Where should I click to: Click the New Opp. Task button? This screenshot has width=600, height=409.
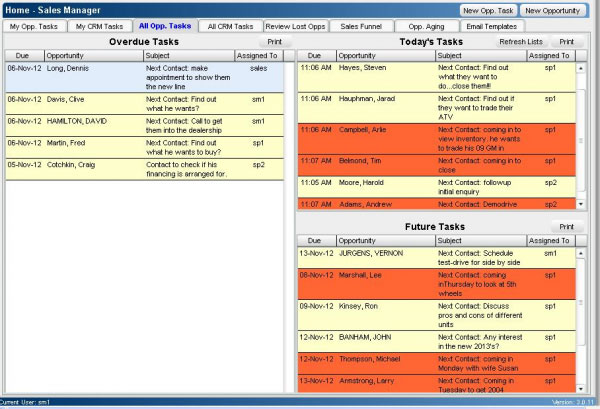click(x=487, y=9)
